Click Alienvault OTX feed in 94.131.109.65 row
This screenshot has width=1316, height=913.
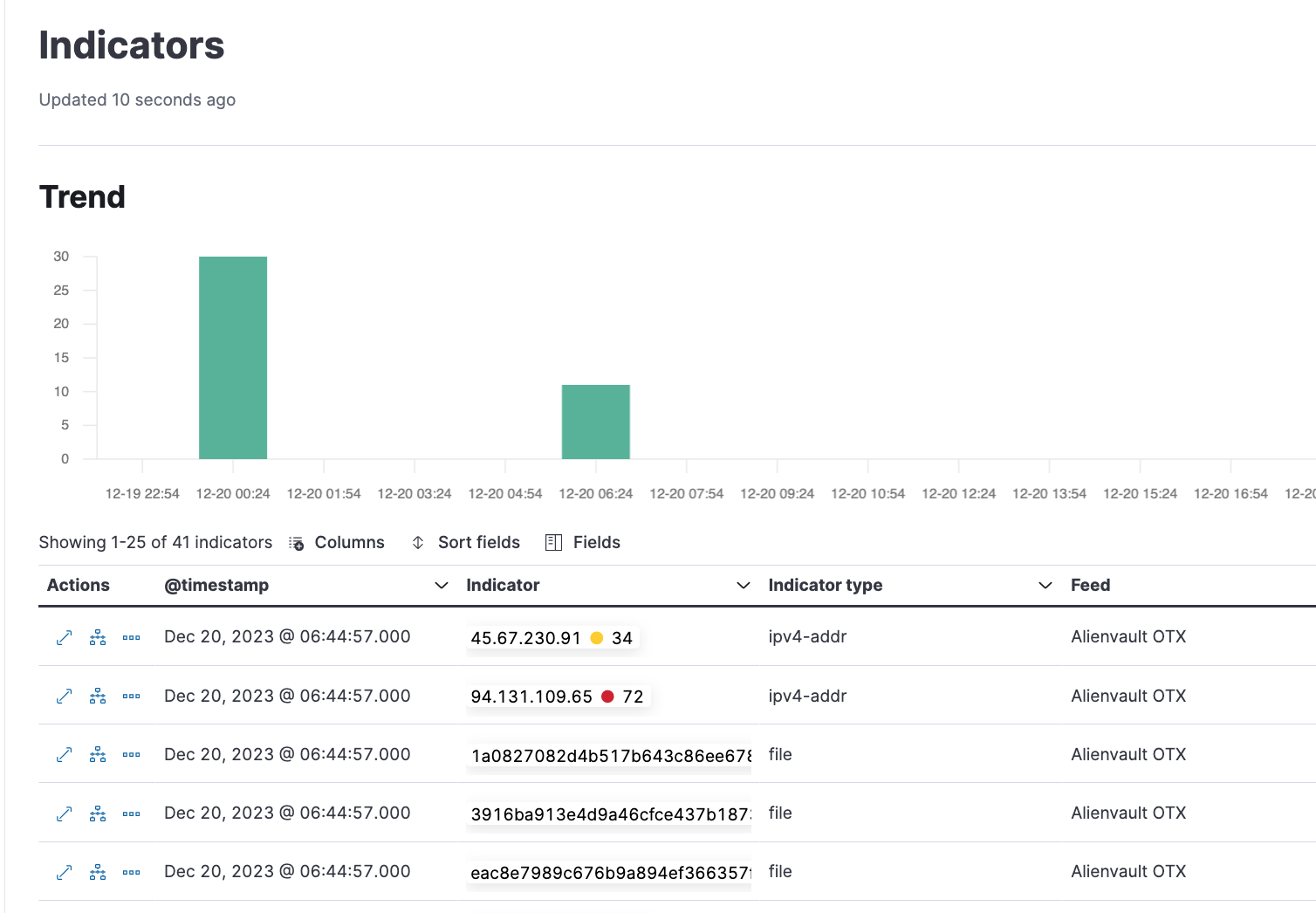point(1128,696)
